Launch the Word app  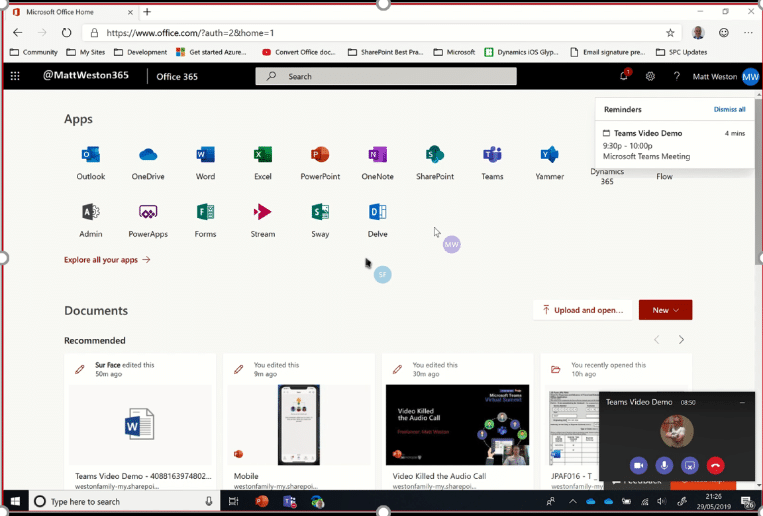click(205, 163)
